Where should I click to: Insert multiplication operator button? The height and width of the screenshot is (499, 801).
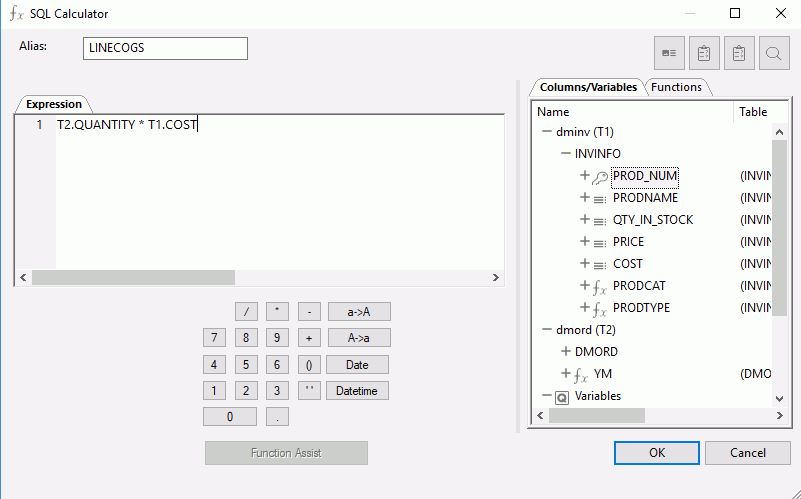(277, 312)
